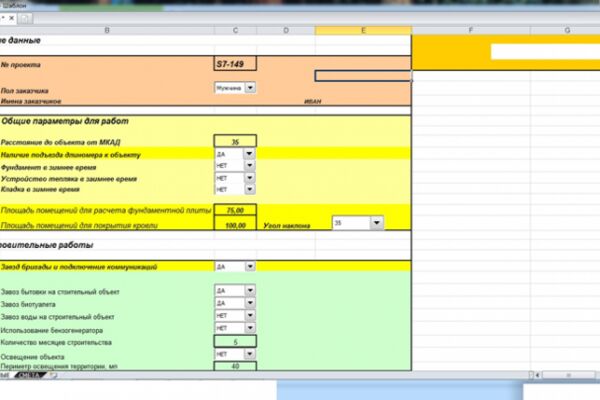This screenshot has height=400, width=600.
Task: Click 'Фундамент в зимнее время' label
Action: click(x=49, y=167)
